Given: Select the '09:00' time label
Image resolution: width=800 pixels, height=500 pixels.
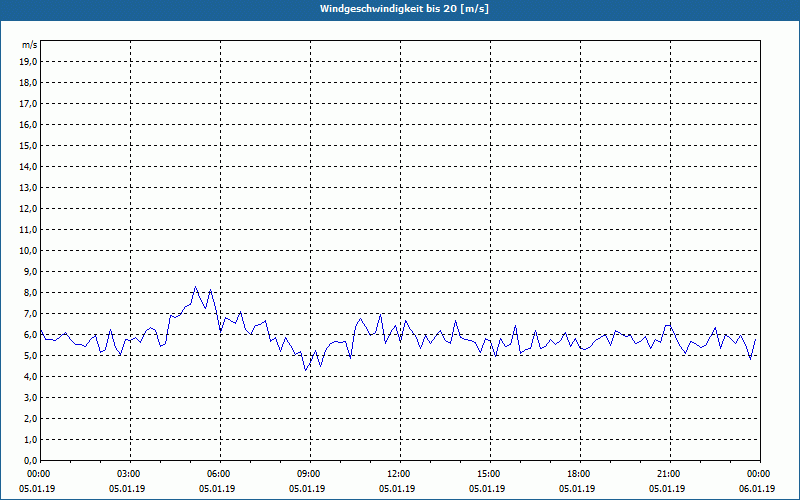Looking at the screenshot, I should 310,474.
